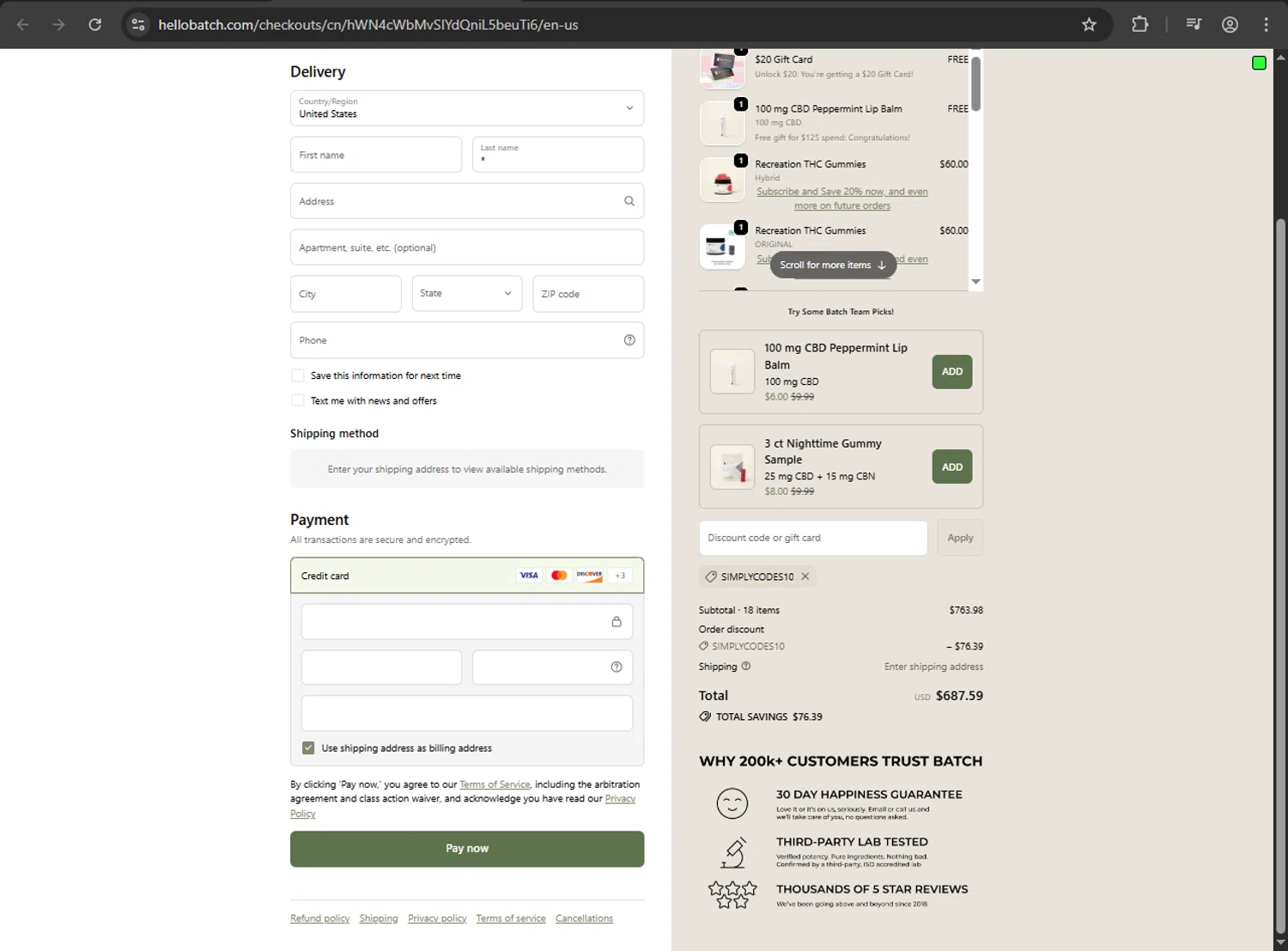Click the Mastercard logo
The height and width of the screenshot is (951, 1288).
tap(559, 576)
